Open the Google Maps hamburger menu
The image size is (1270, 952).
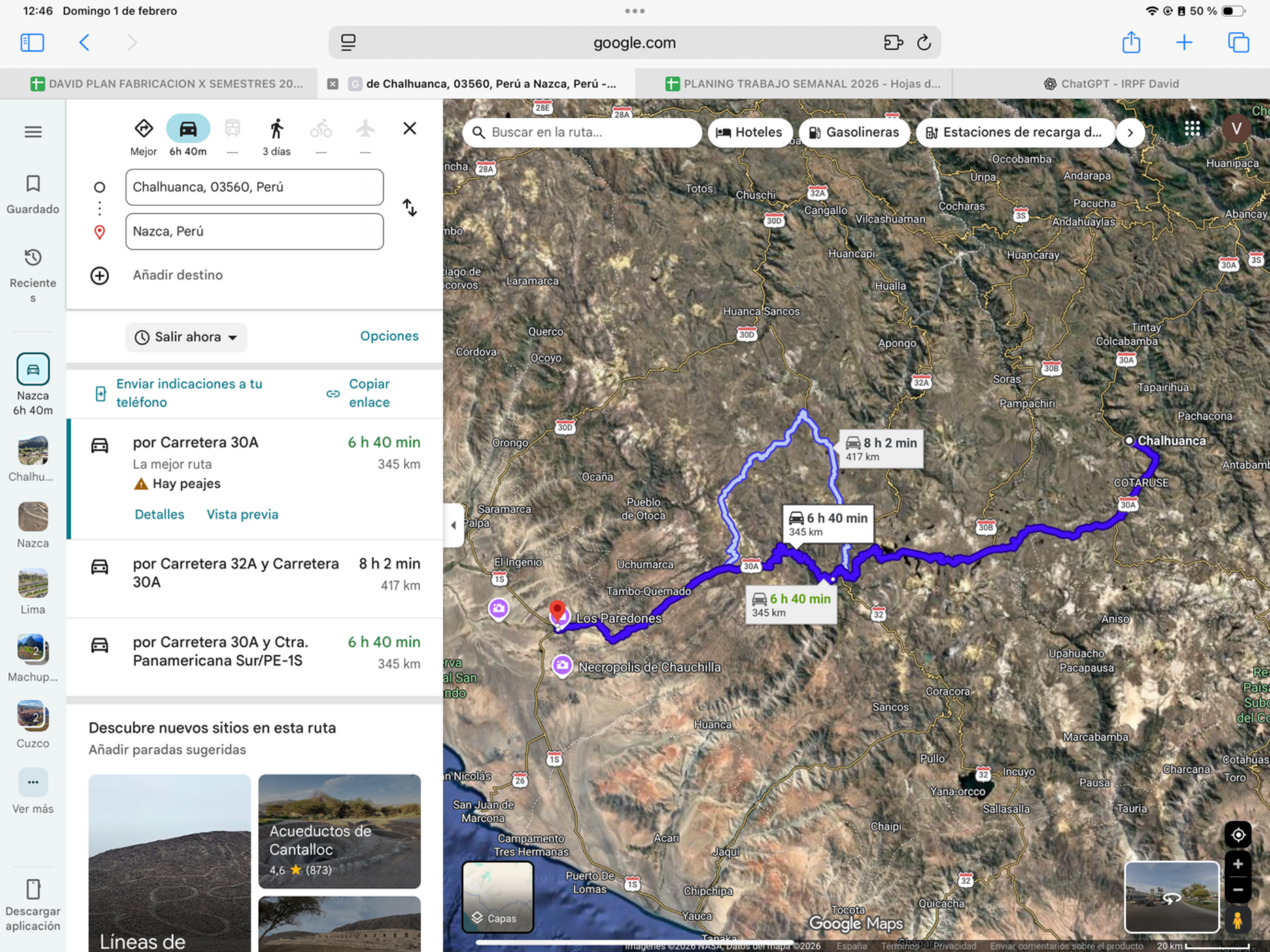[x=33, y=132]
